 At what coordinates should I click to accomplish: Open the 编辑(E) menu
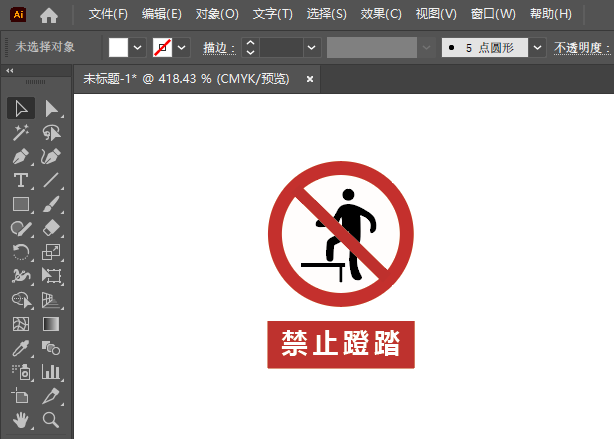click(x=162, y=14)
